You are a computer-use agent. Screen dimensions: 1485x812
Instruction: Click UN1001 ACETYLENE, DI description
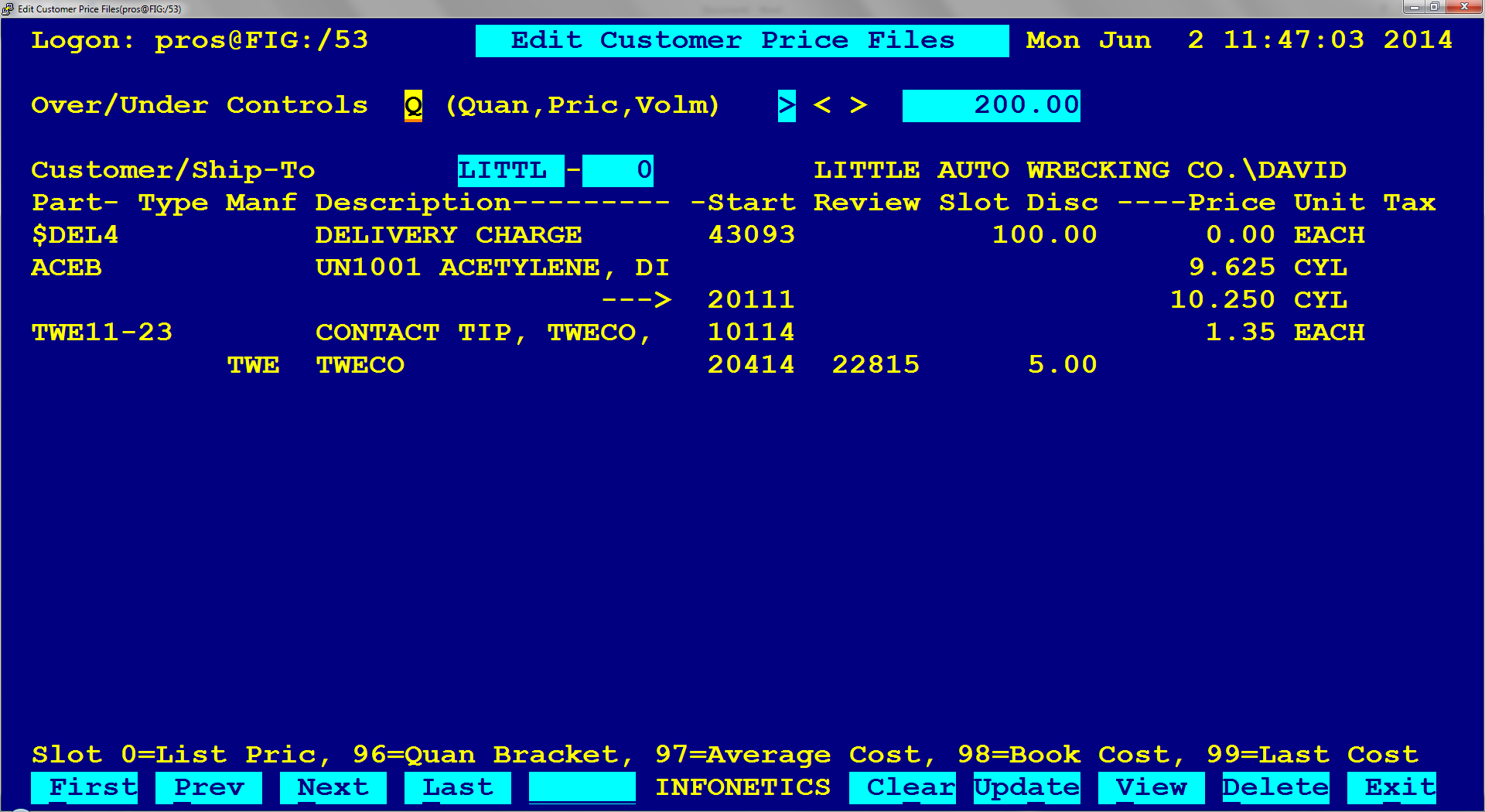pyautogui.click(x=493, y=268)
